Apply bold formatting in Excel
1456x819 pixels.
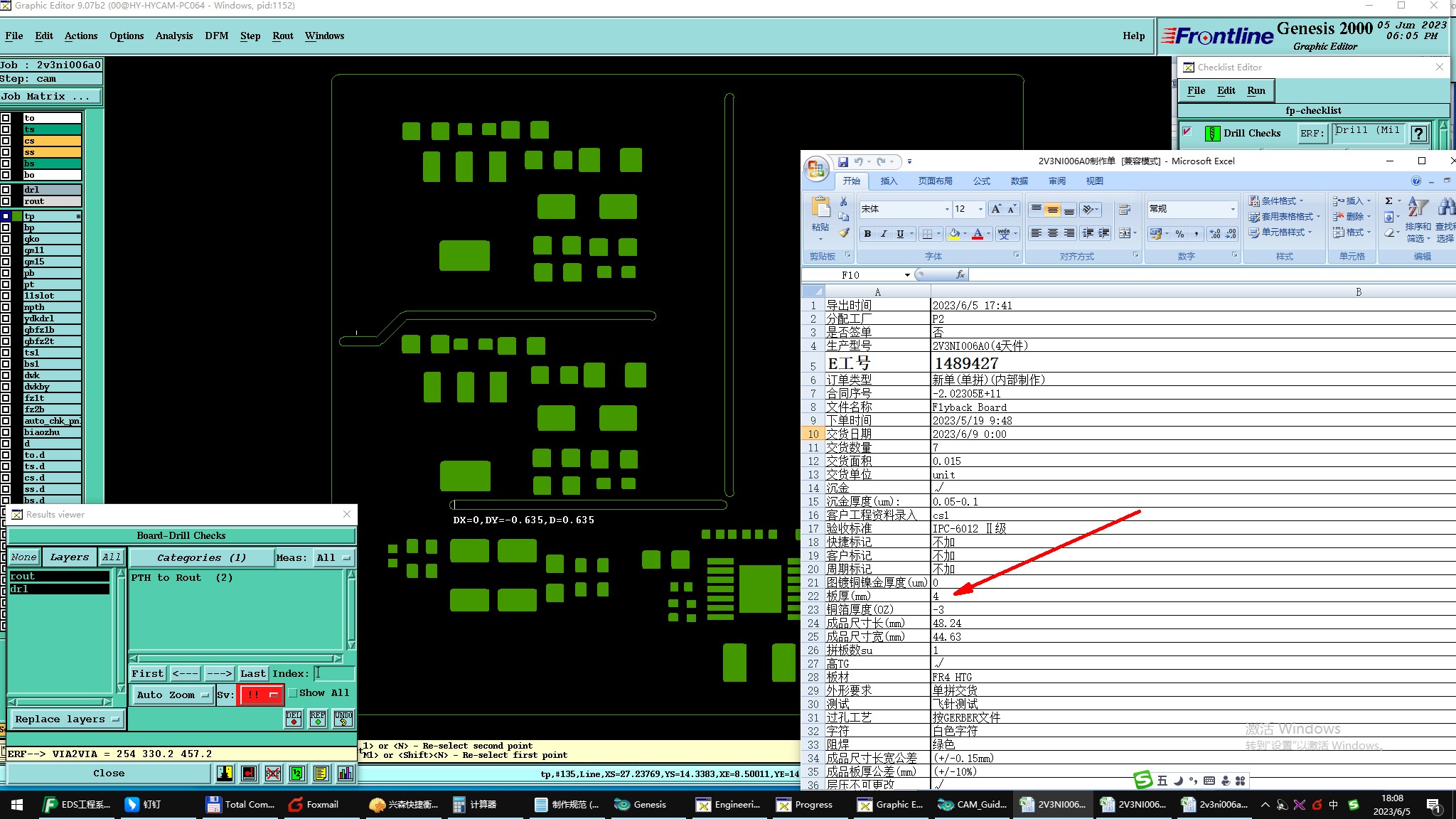pos(867,234)
